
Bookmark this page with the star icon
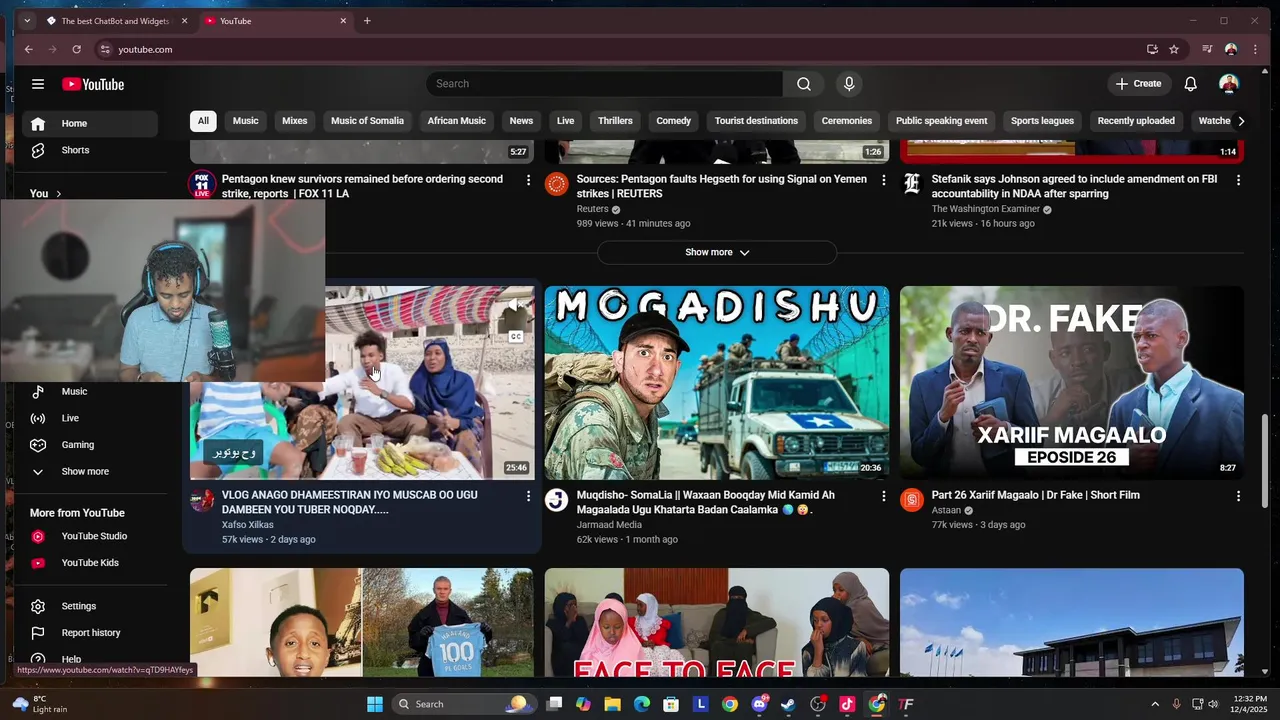point(1174,49)
